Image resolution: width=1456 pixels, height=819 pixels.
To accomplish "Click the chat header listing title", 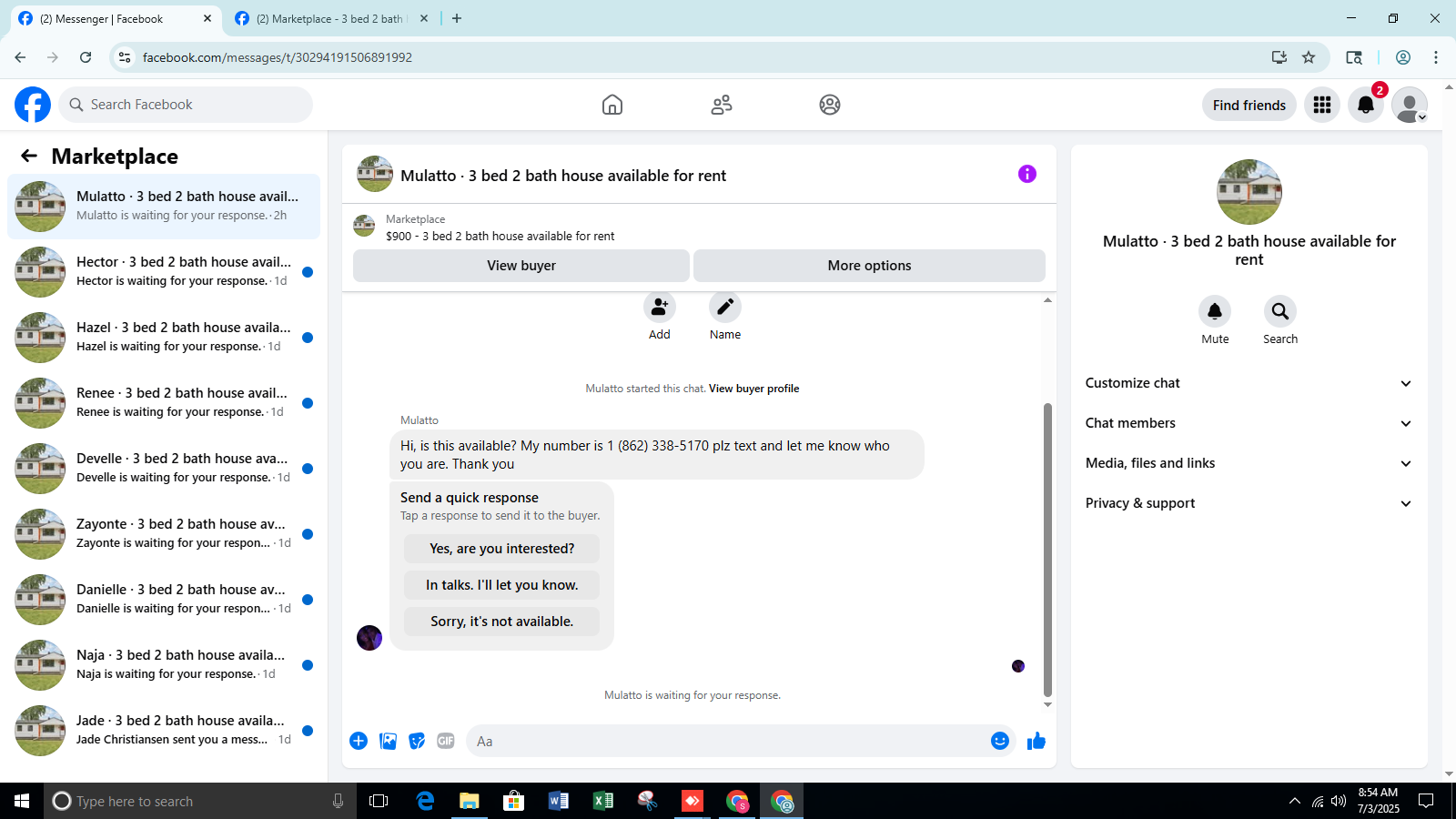I will click(x=563, y=176).
